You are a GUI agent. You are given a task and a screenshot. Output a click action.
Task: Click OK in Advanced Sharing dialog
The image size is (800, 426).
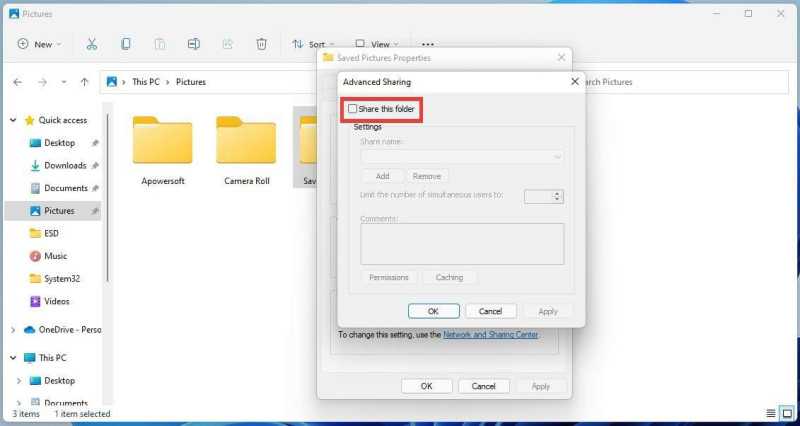click(x=434, y=311)
